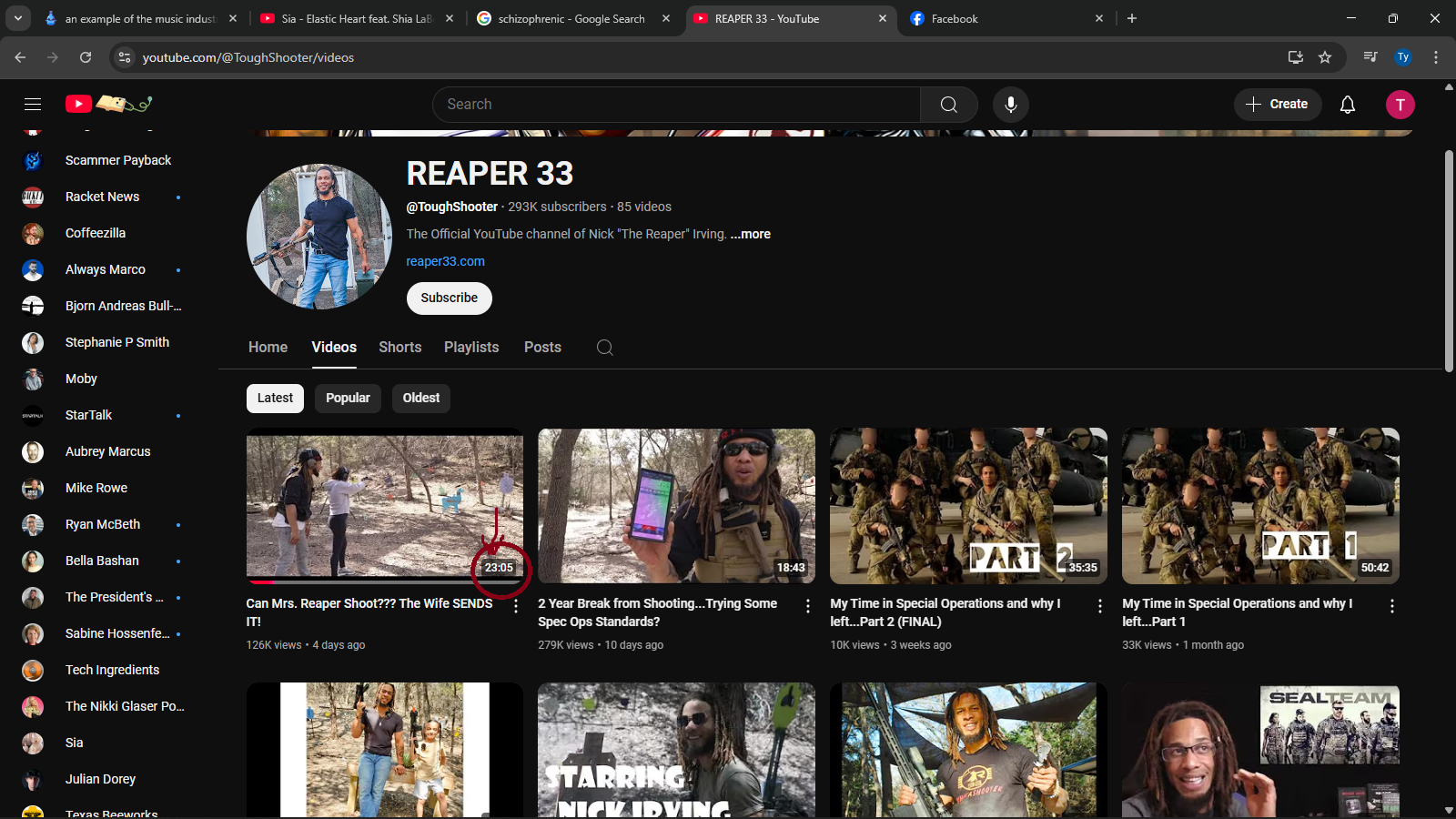Open a new browser tab
This screenshot has width=1456, height=819.
click(x=1132, y=18)
